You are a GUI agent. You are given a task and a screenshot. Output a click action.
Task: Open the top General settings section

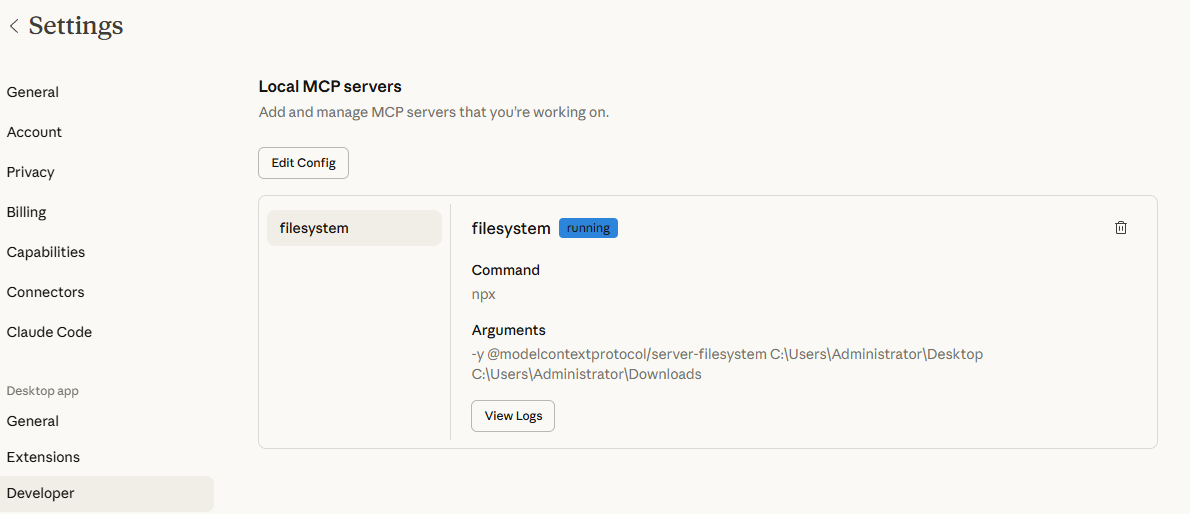click(33, 92)
